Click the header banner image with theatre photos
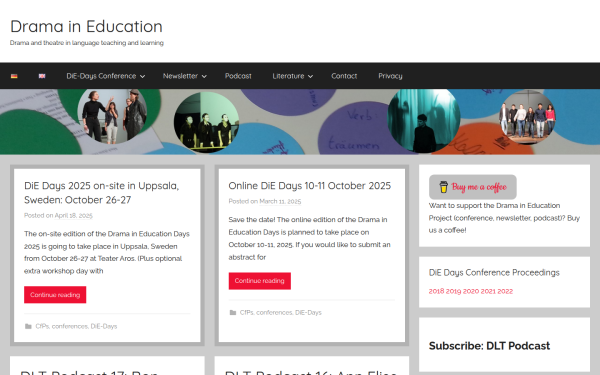The width and height of the screenshot is (600, 375). pyautogui.click(x=300, y=122)
